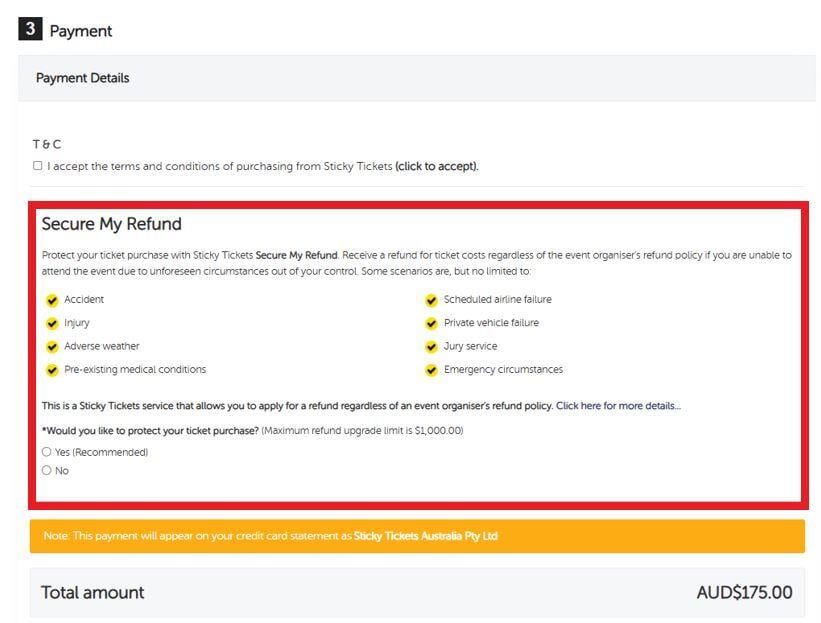This screenshot has width=821, height=623.
Task: Click the checkmark next to Private vehicle failure
Action: tap(432, 323)
